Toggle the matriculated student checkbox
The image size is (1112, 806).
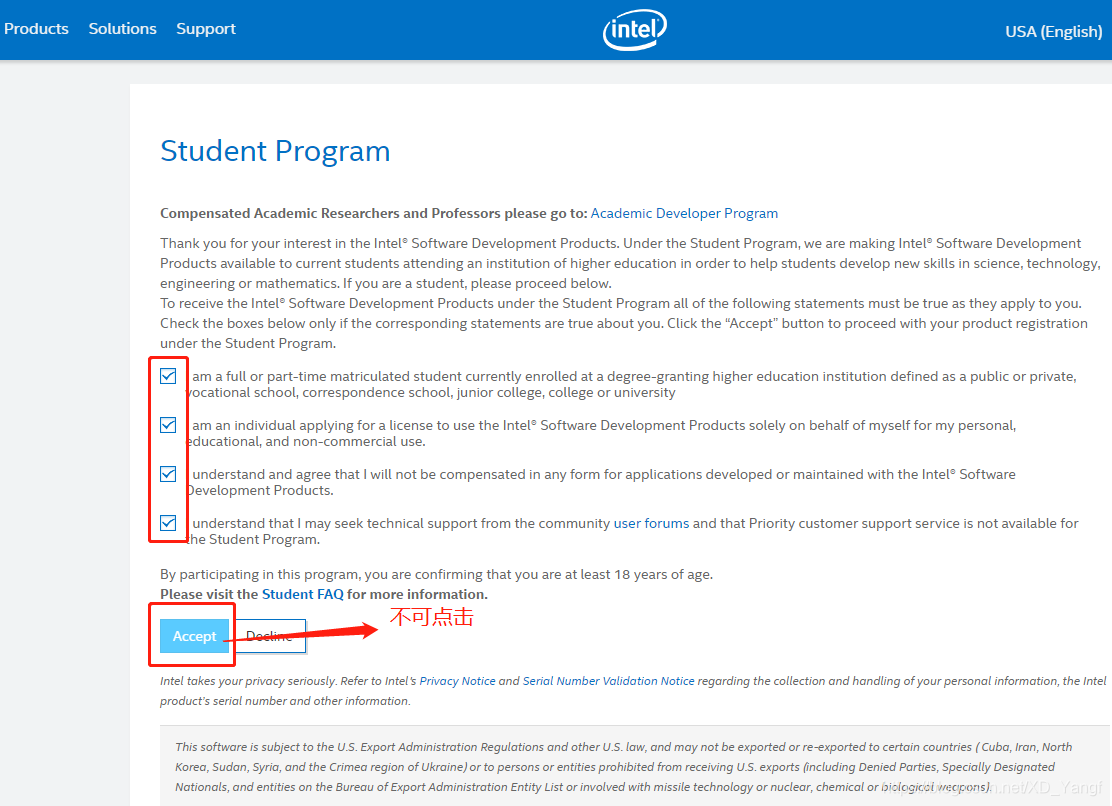point(168,376)
